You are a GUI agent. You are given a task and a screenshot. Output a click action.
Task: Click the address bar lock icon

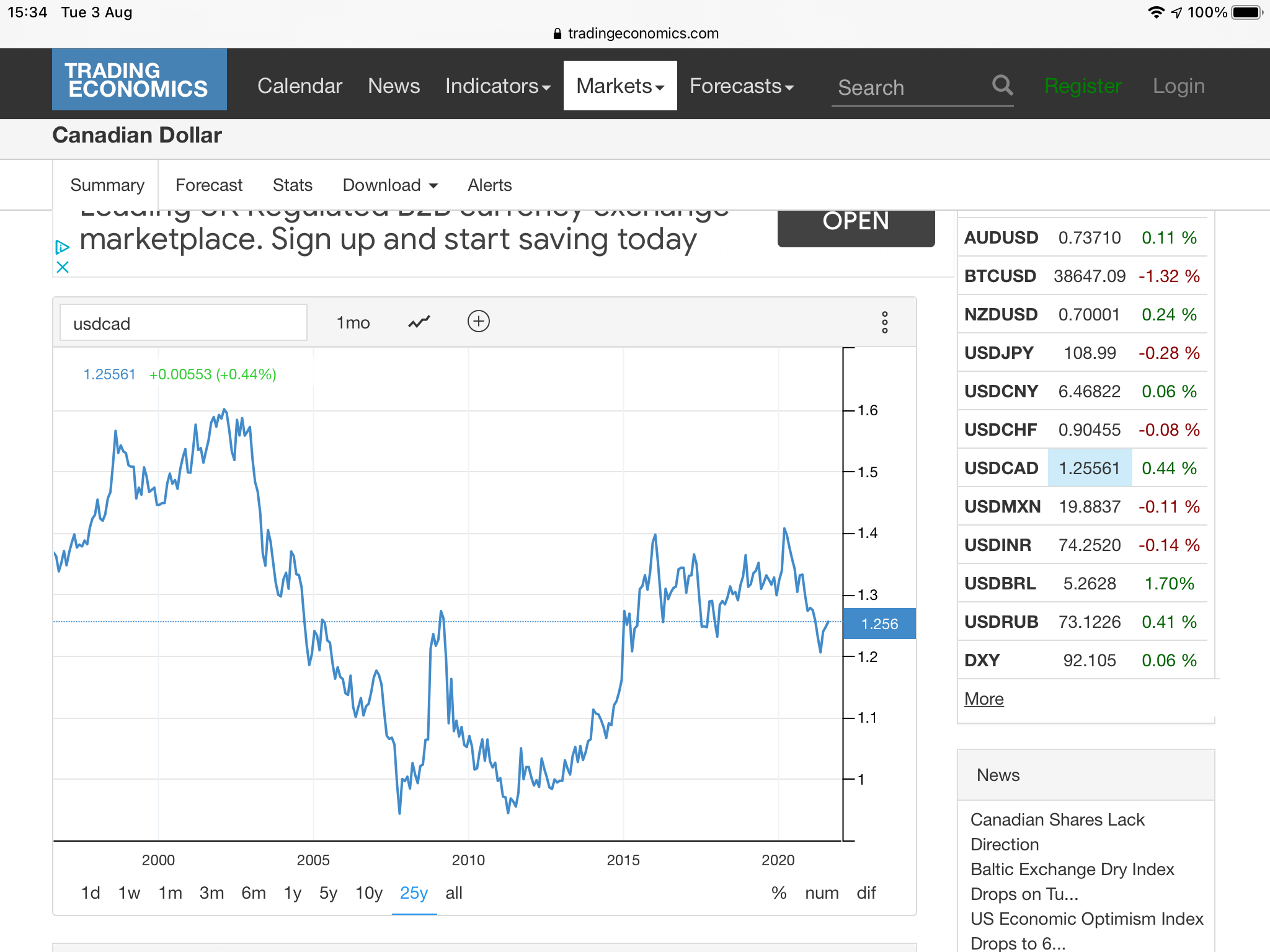pos(557,33)
